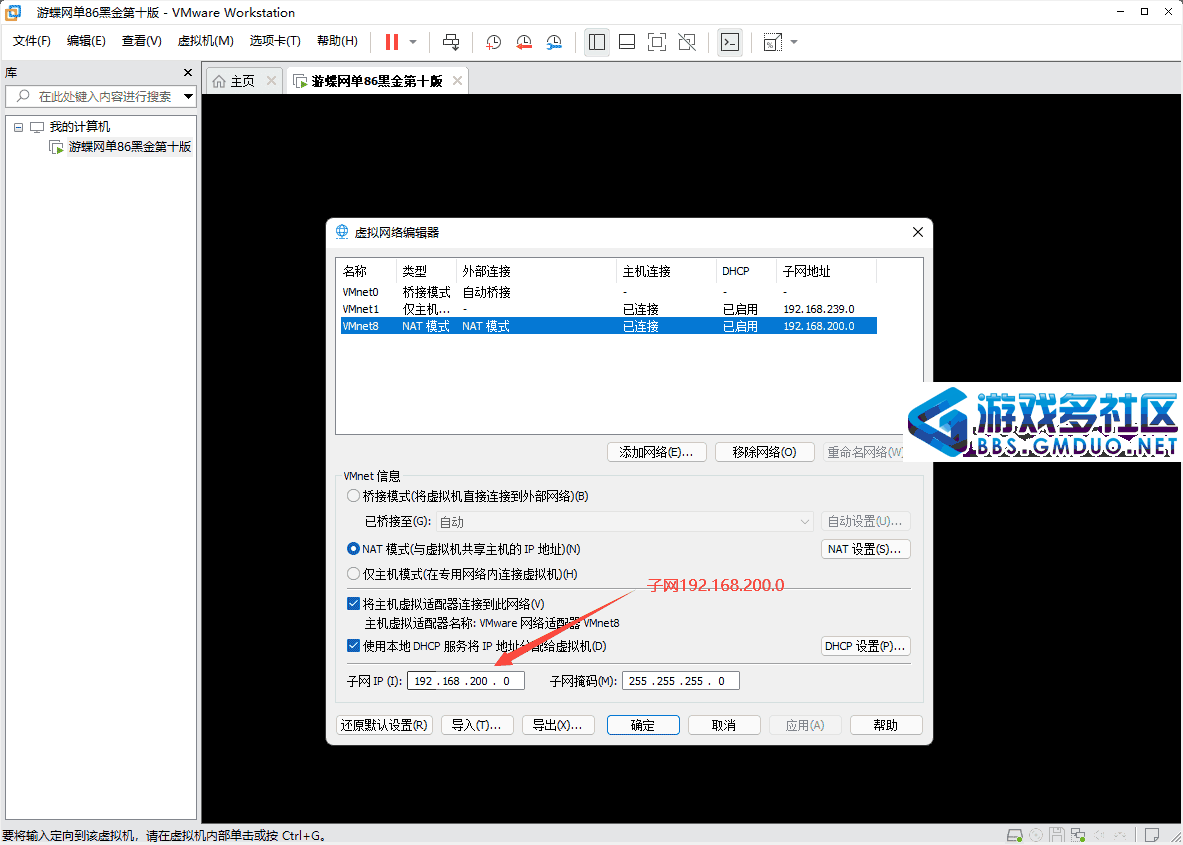This screenshot has height=845, width=1183.
Task: Close the 游蝶网单86黑金第十版 tab
Action: (456, 81)
